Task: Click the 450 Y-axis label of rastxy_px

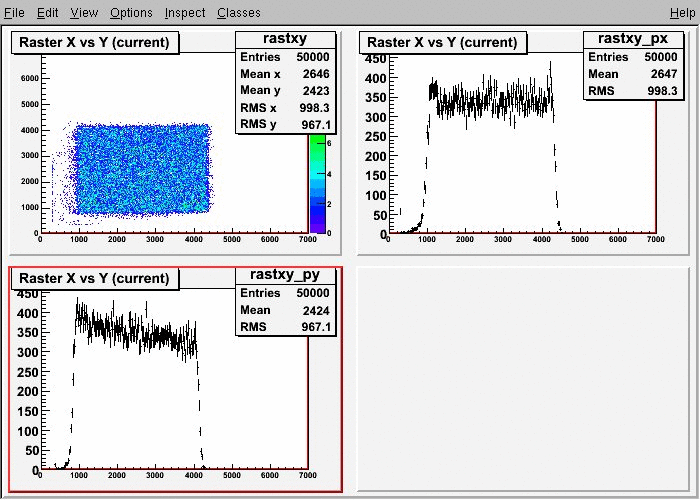Action: click(x=375, y=59)
